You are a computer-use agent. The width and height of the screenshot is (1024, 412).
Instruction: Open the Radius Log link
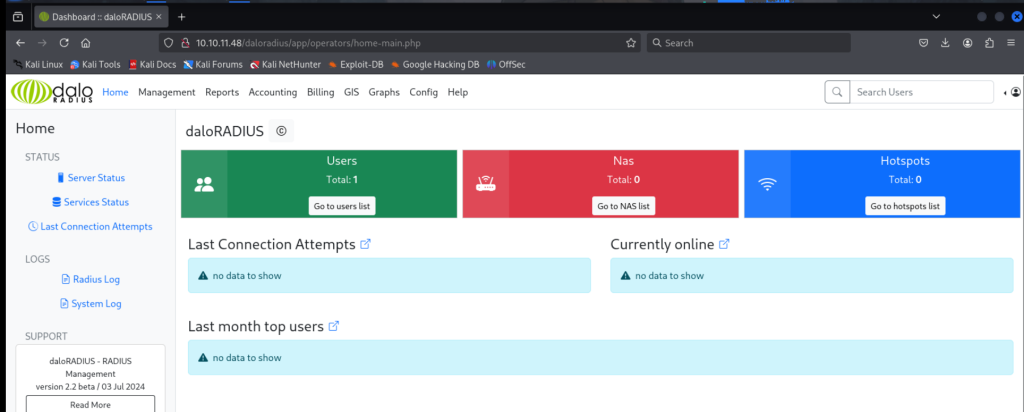96,279
